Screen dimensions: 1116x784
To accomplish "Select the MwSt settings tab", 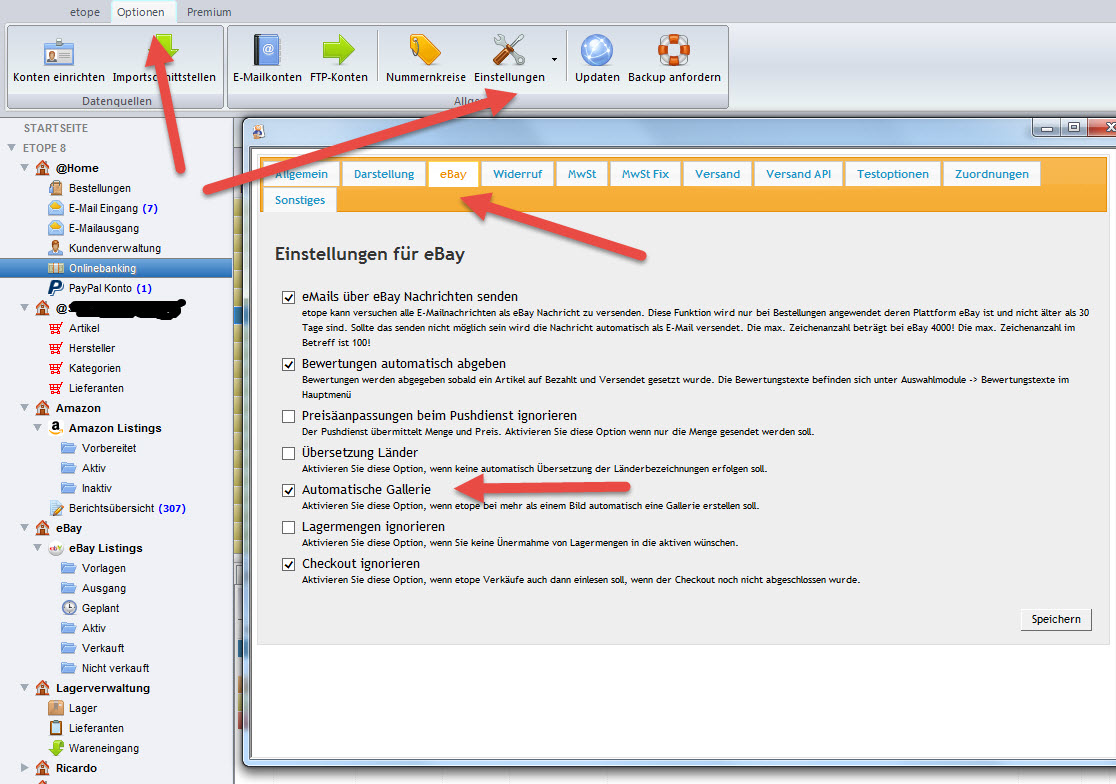I will pos(581,174).
